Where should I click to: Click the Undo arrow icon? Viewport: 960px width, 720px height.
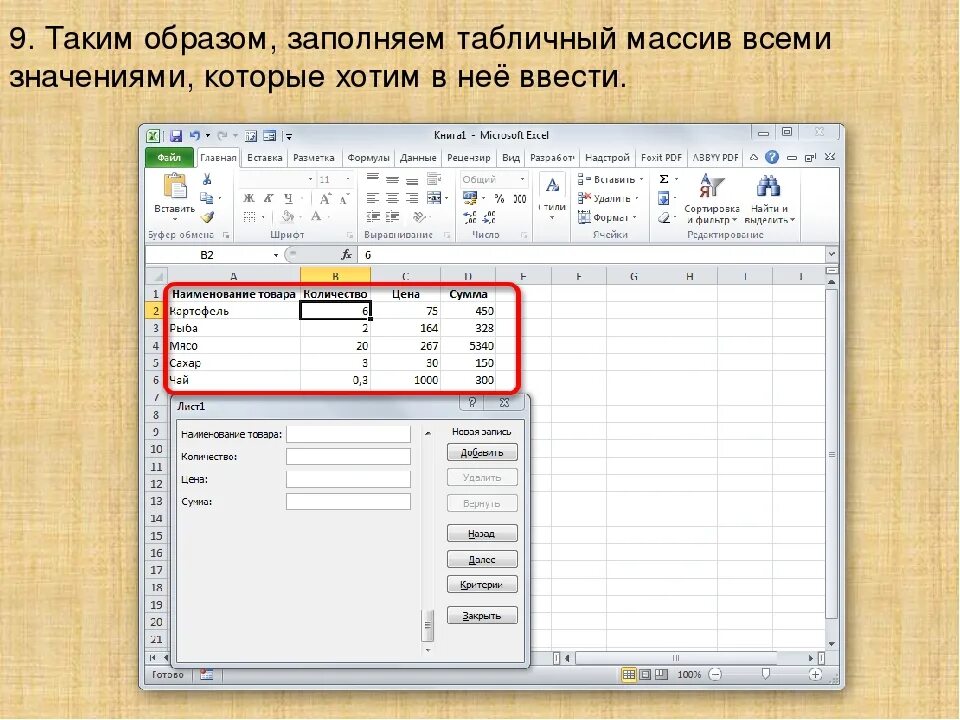tap(195, 135)
